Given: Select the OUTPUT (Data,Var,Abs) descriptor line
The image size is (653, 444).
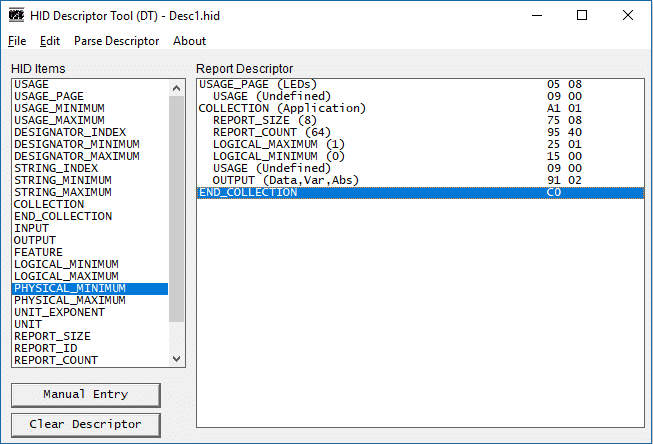Looking at the screenshot, I should point(420,180).
